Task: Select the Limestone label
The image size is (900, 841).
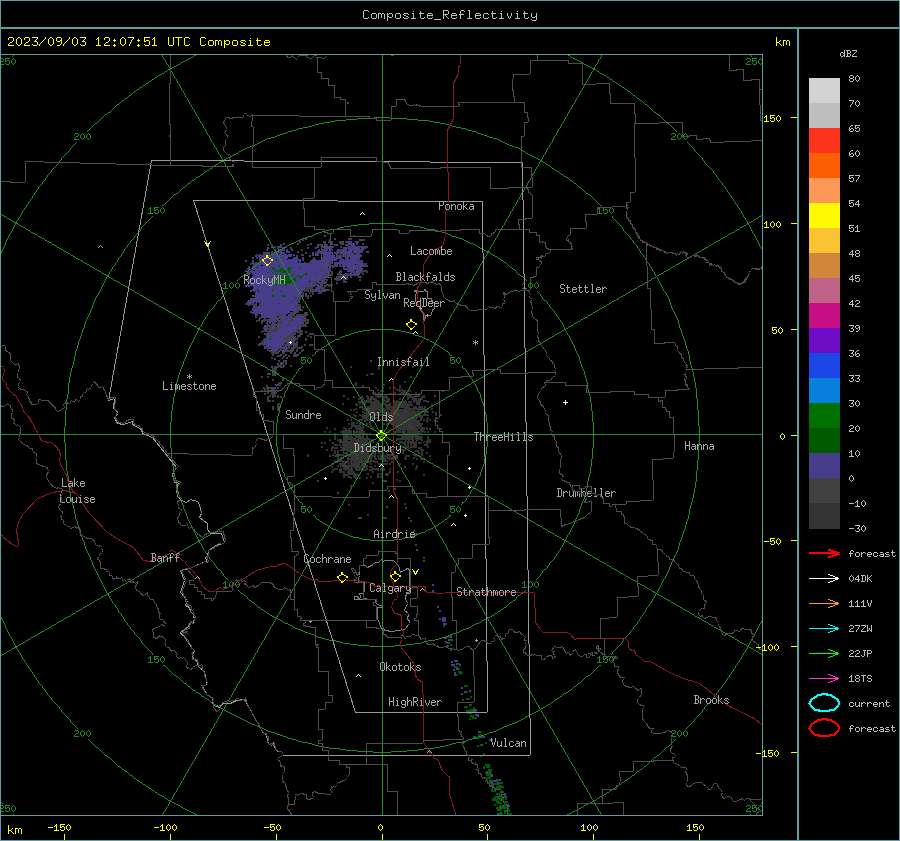Action: point(189,386)
